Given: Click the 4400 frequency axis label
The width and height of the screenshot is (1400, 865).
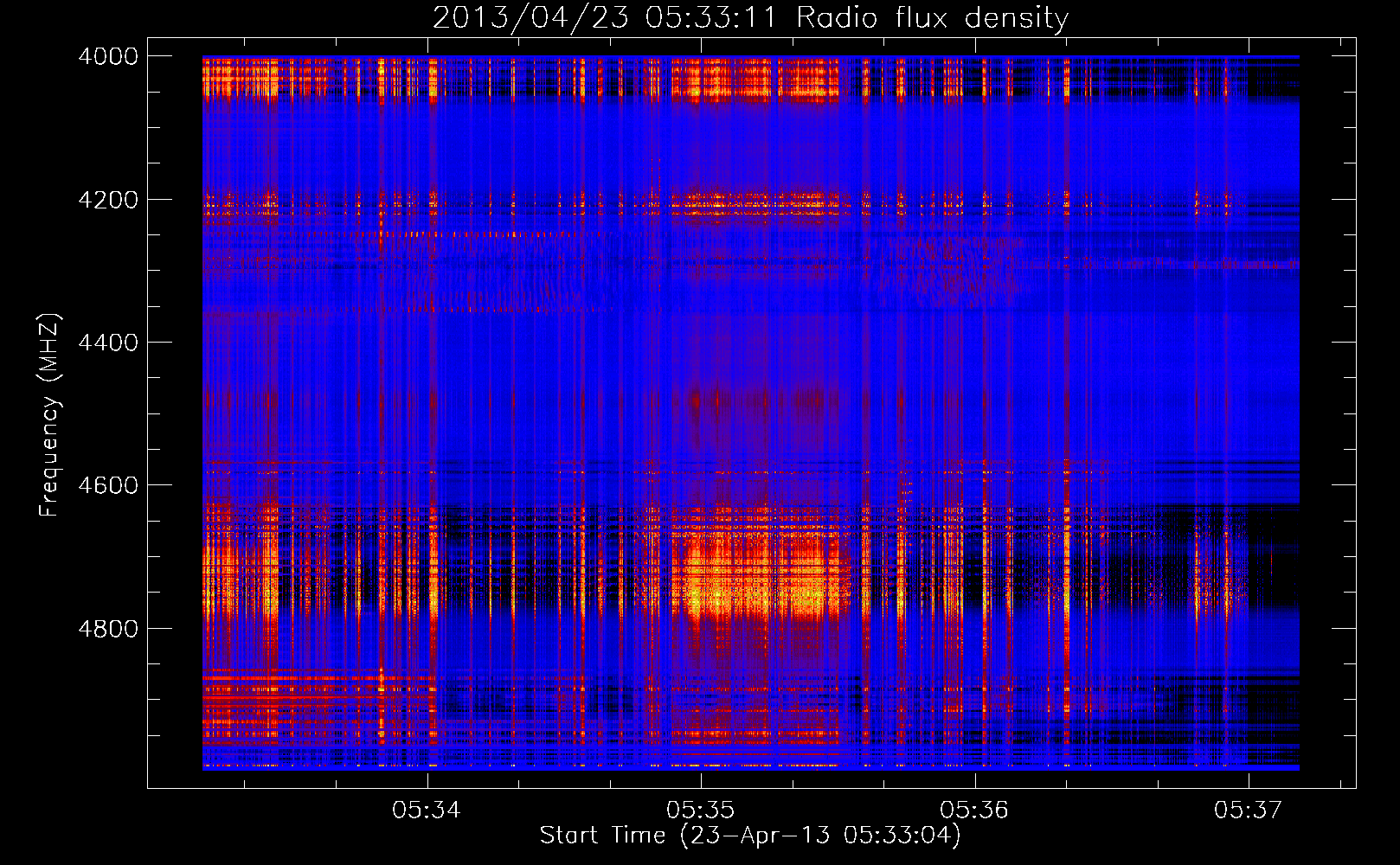Looking at the screenshot, I should click(x=108, y=343).
